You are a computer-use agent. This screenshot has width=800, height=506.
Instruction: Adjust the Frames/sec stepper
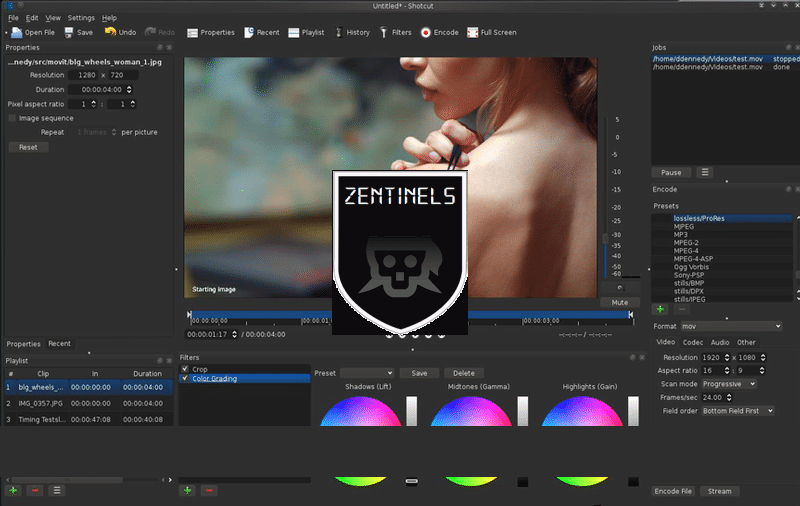[729, 397]
